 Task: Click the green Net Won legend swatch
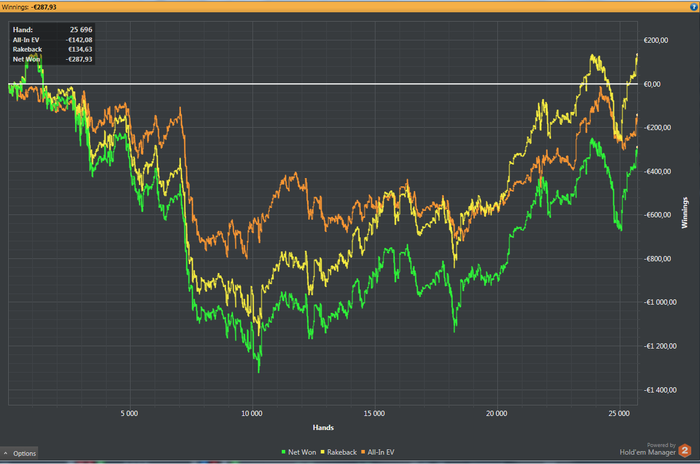283,452
